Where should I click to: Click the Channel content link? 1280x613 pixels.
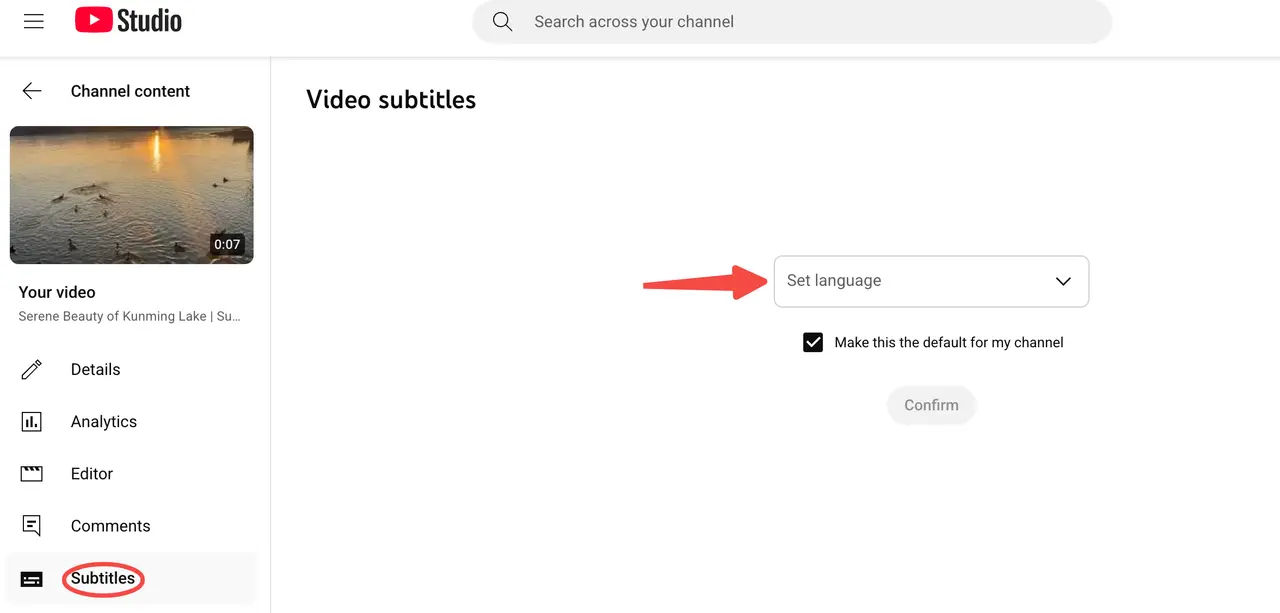point(130,91)
